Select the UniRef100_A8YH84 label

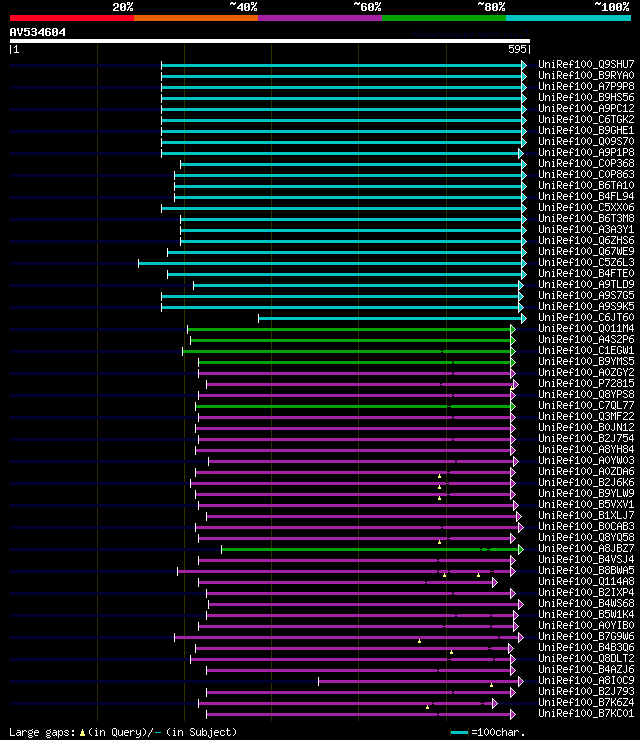click(586, 449)
